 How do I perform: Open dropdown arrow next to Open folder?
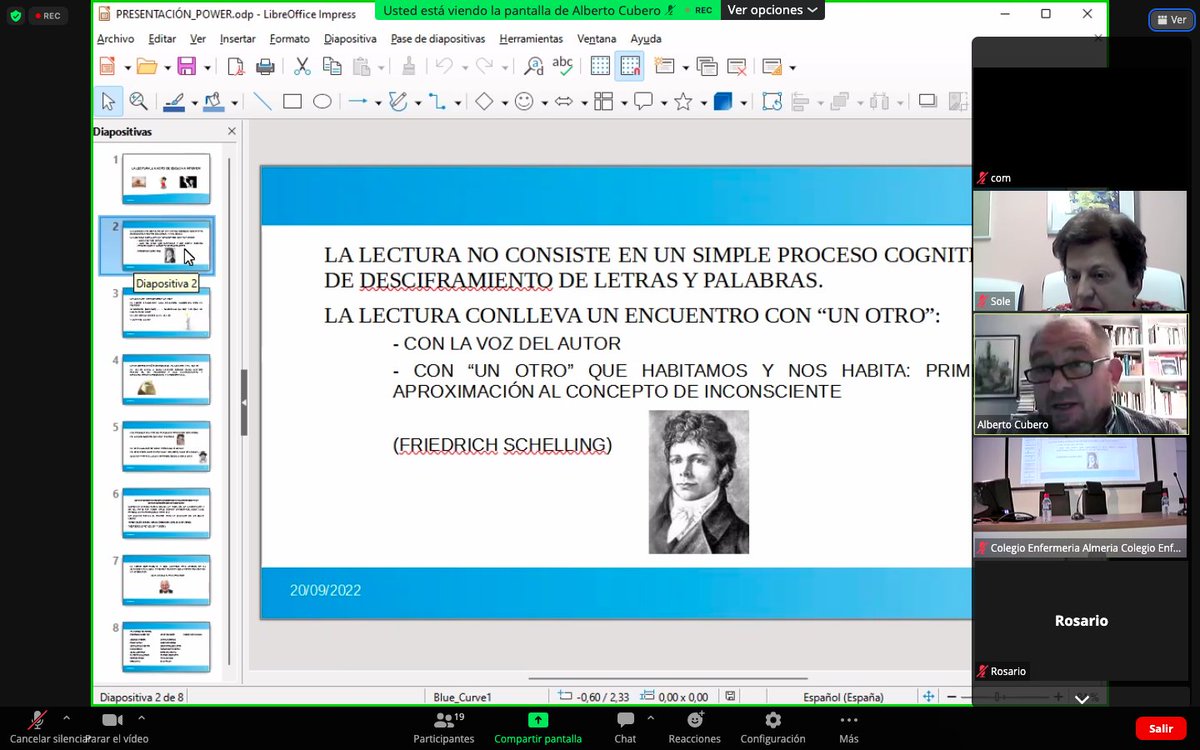click(167, 68)
